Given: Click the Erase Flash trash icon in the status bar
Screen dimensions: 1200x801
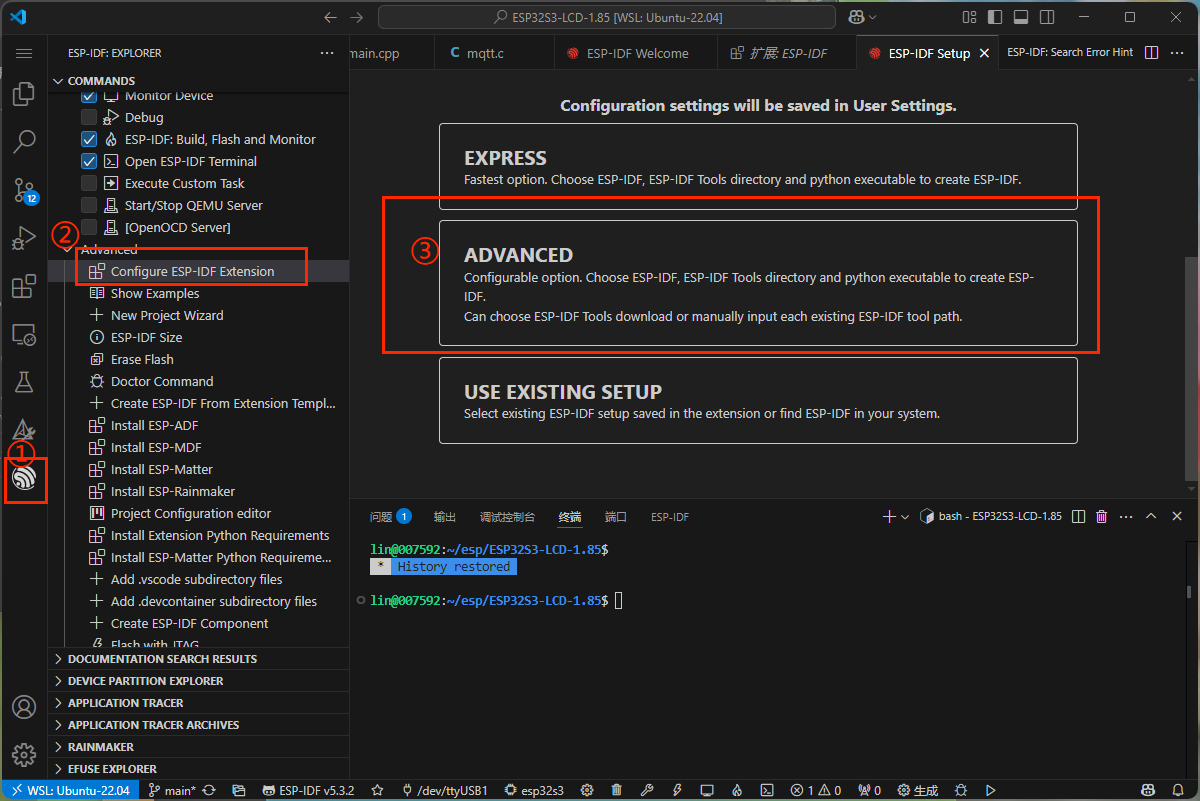Looking at the screenshot, I should pos(616,789).
